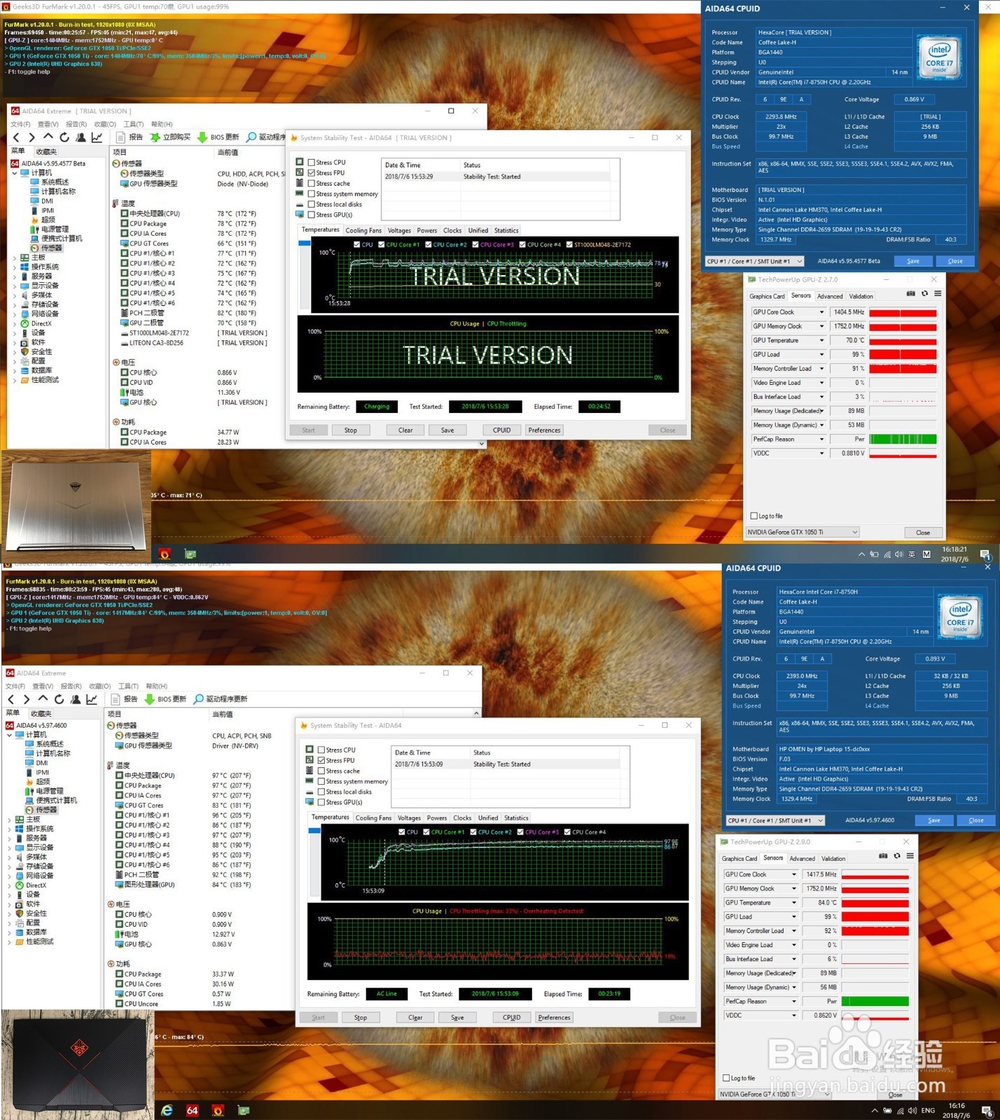
Task: Click Preferences in TRIAL VERSION Stability Test
Action: [x=544, y=430]
